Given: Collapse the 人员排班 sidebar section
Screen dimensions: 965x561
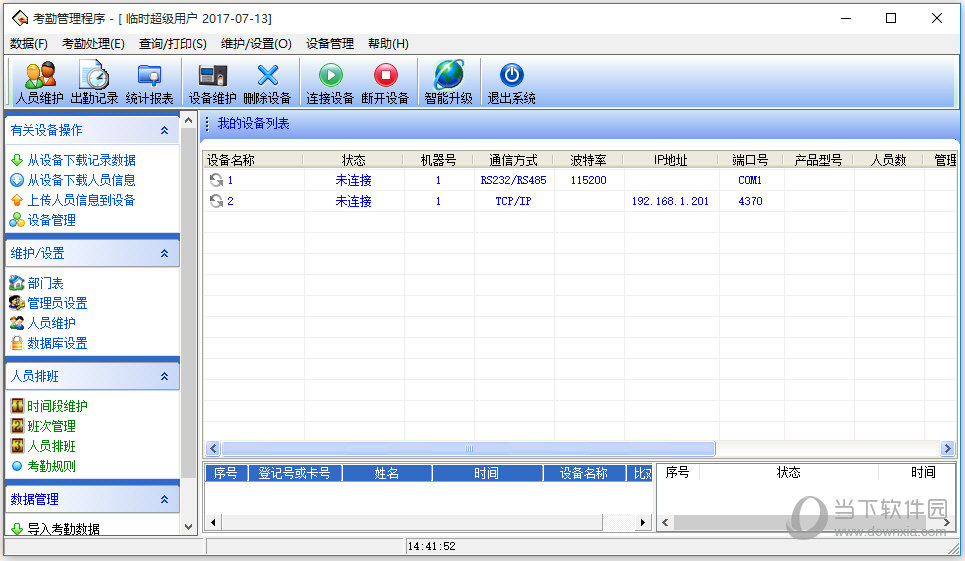Looking at the screenshot, I should (164, 376).
